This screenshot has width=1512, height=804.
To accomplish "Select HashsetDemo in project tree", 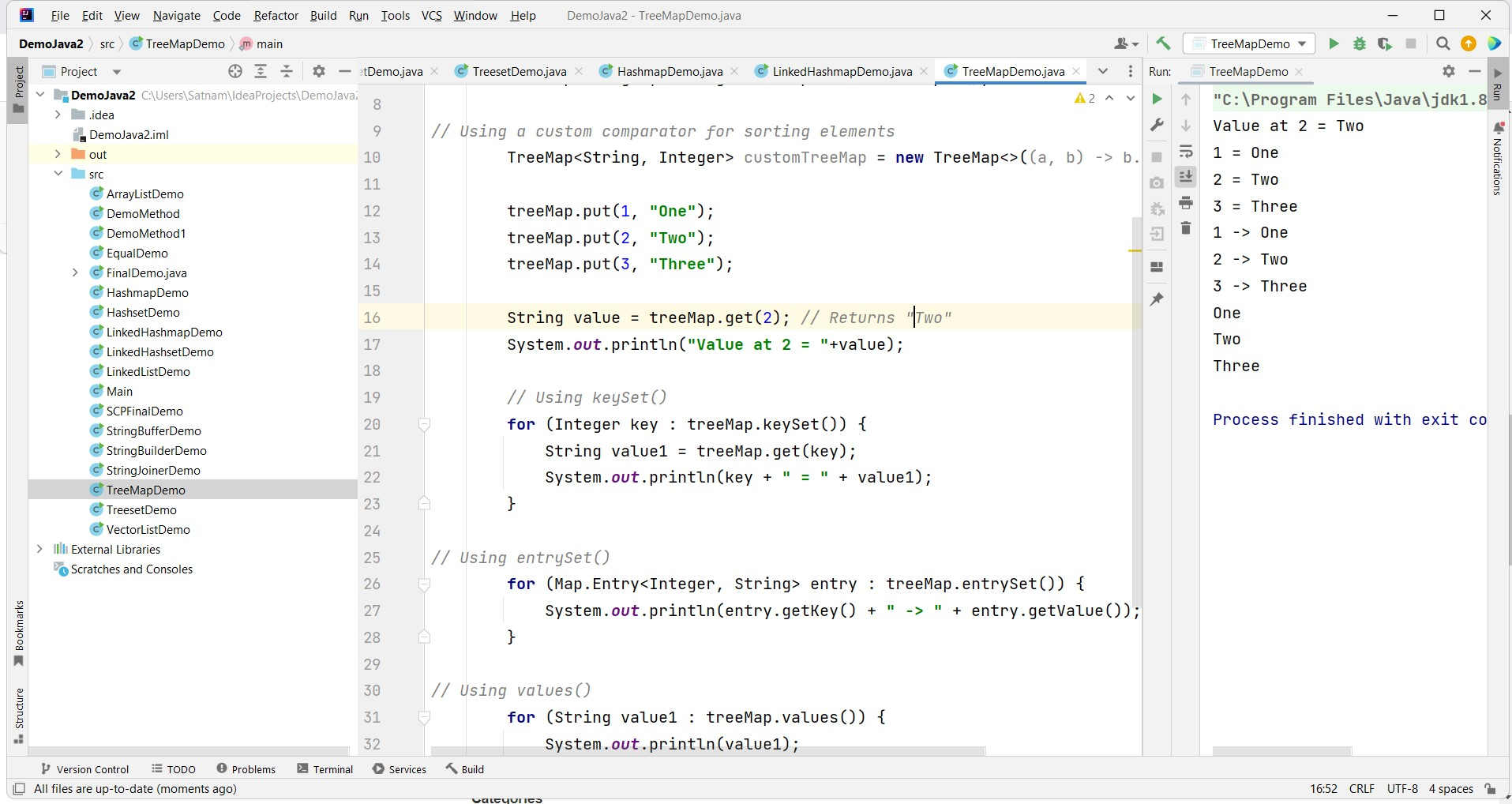I will point(143,313).
